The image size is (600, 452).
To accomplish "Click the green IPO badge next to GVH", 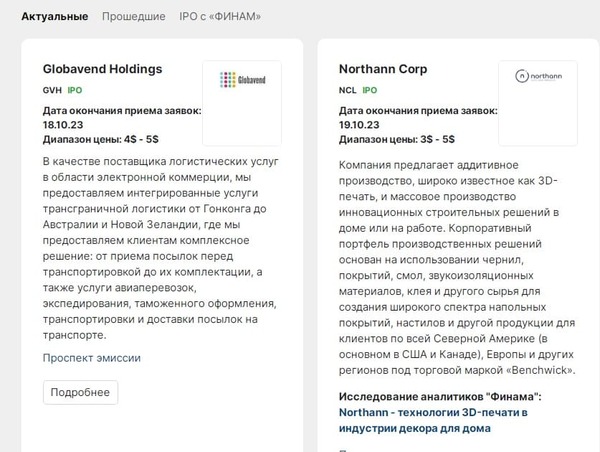I will click(x=75, y=90).
